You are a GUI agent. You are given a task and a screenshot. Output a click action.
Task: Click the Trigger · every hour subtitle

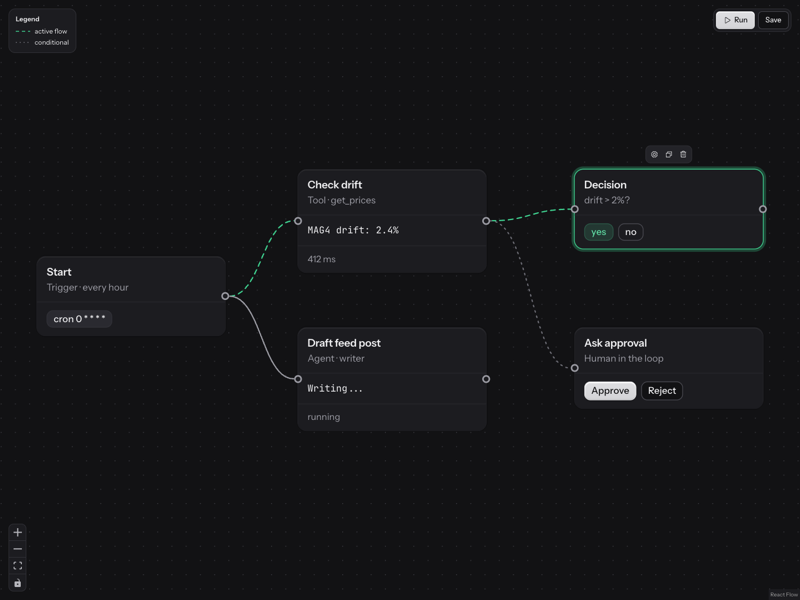pos(87,287)
